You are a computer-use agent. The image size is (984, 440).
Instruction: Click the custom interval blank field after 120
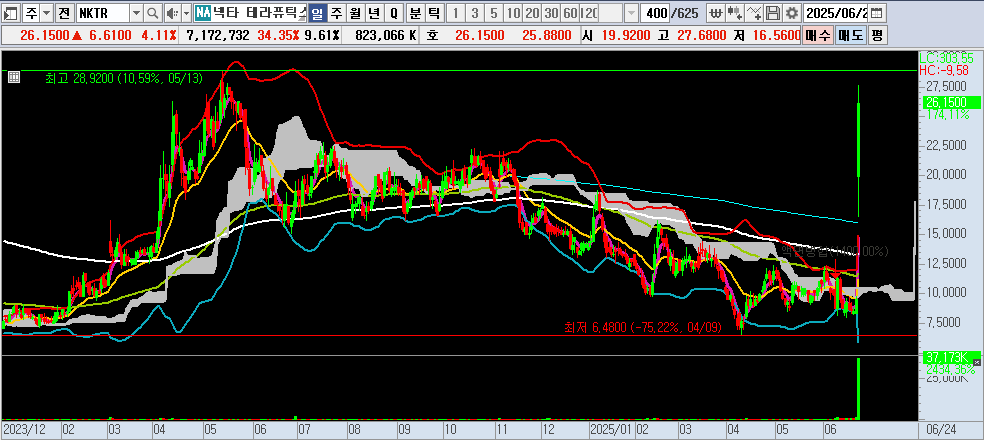[x=612, y=13]
